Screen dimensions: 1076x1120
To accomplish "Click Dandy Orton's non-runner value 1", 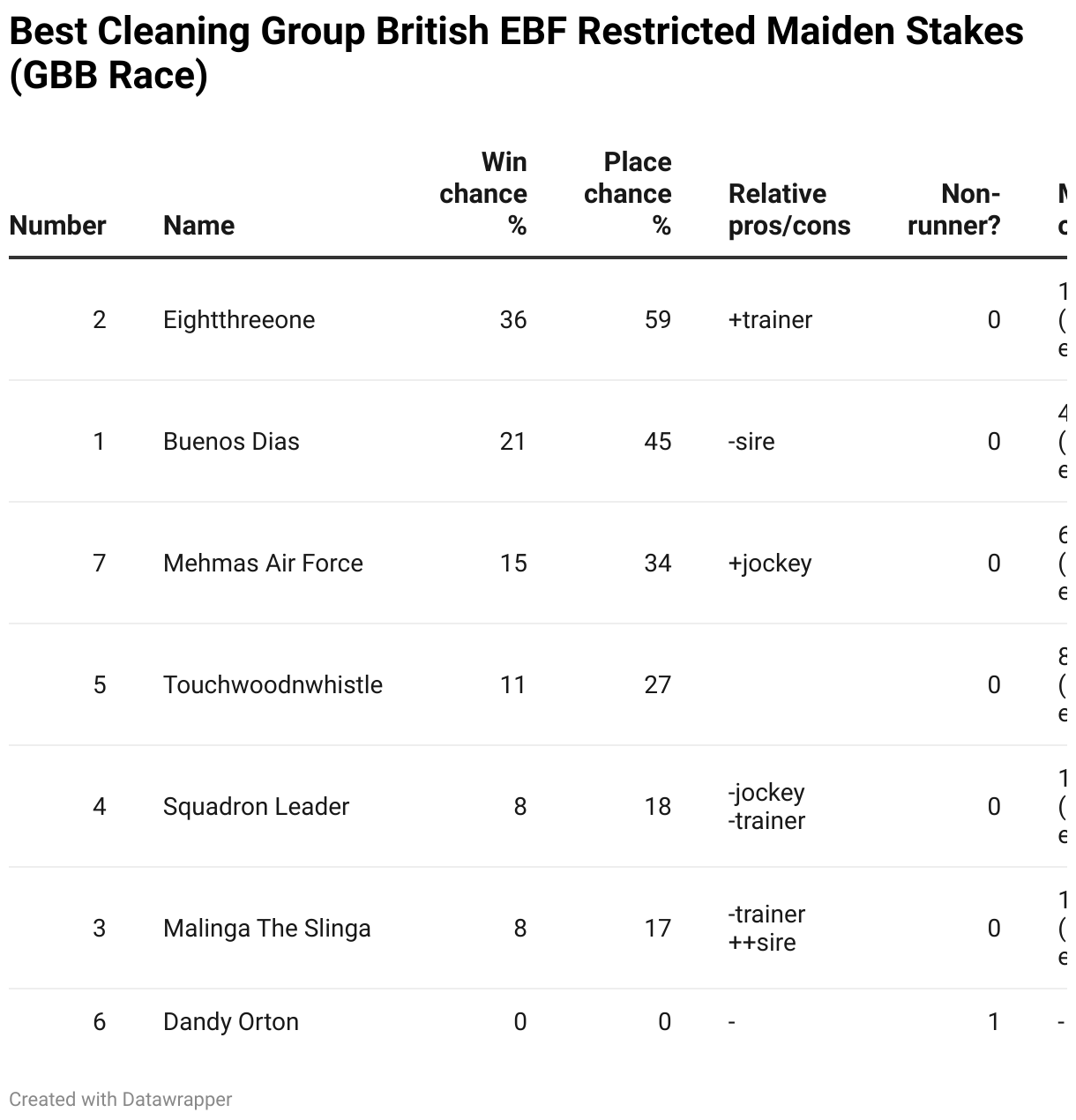I will coord(993,1021).
